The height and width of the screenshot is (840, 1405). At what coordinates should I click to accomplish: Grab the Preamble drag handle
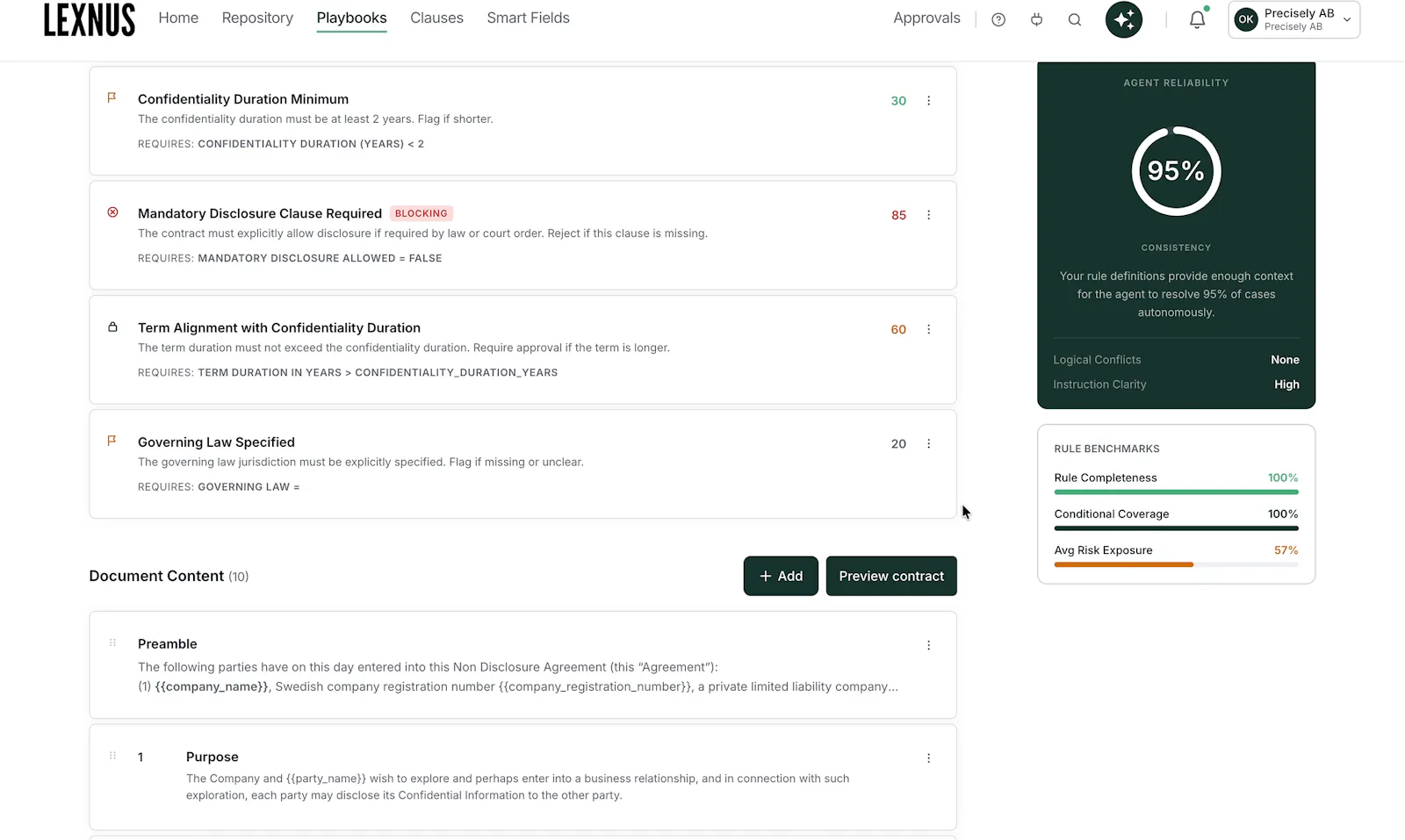tap(112, 643)
